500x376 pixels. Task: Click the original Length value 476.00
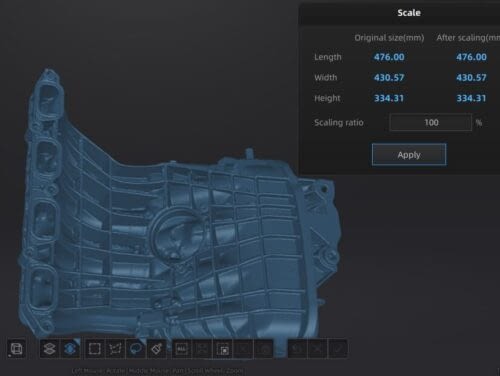pos(389,57)
